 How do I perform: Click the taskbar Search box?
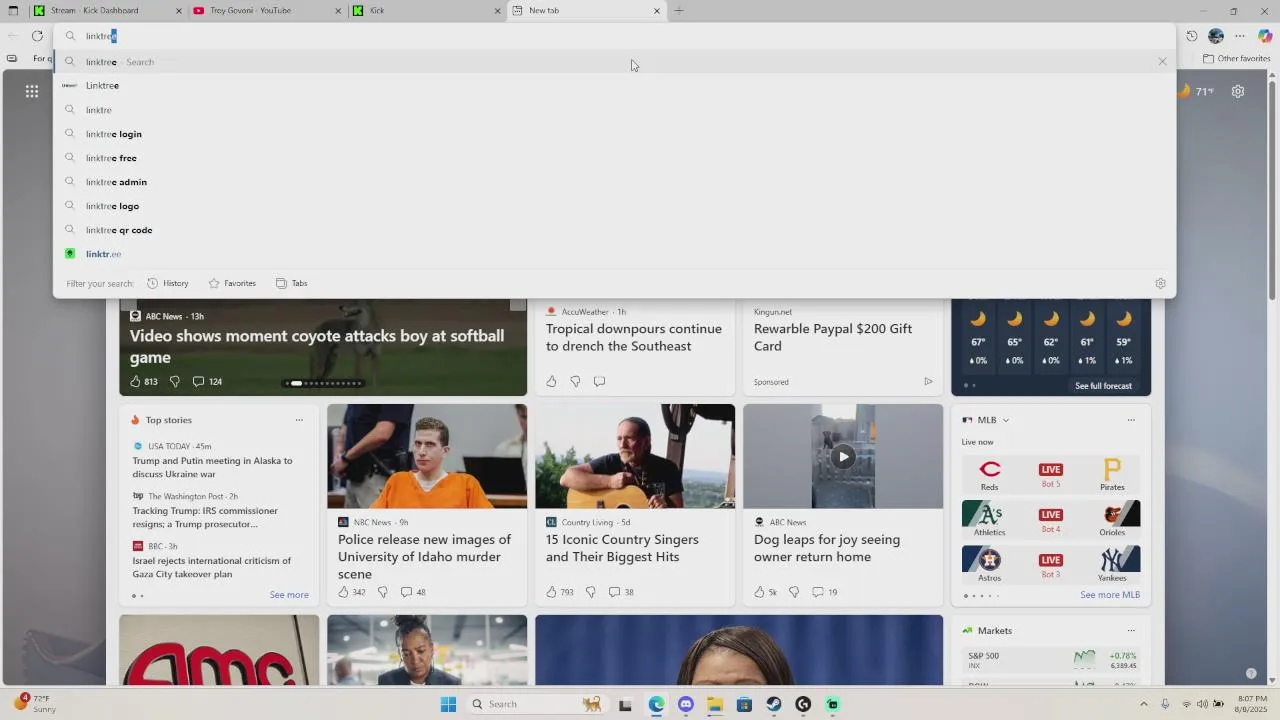[x=536, y=704]
